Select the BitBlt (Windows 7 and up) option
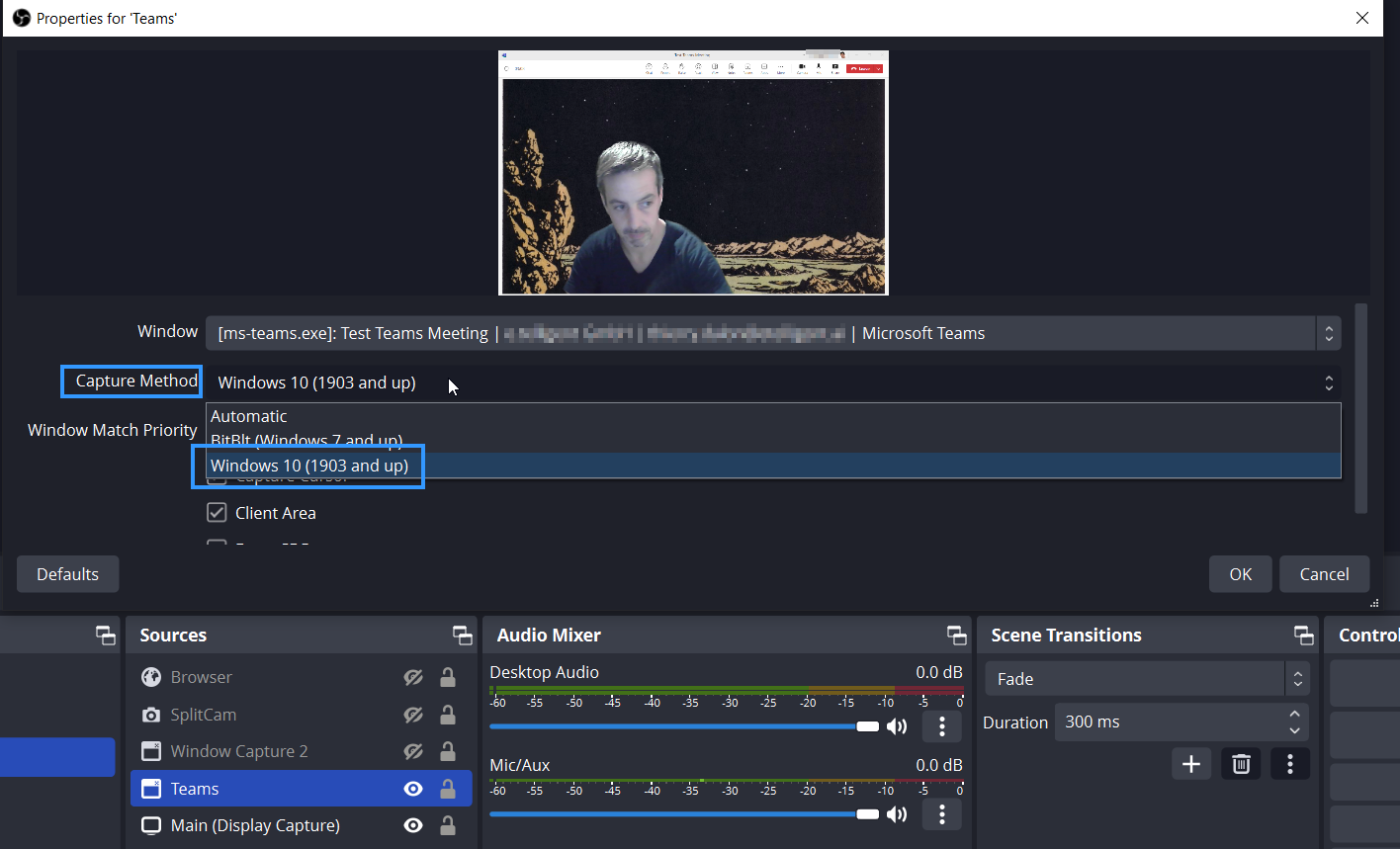This screenshot has height=849, width=1400. [773, 441]
